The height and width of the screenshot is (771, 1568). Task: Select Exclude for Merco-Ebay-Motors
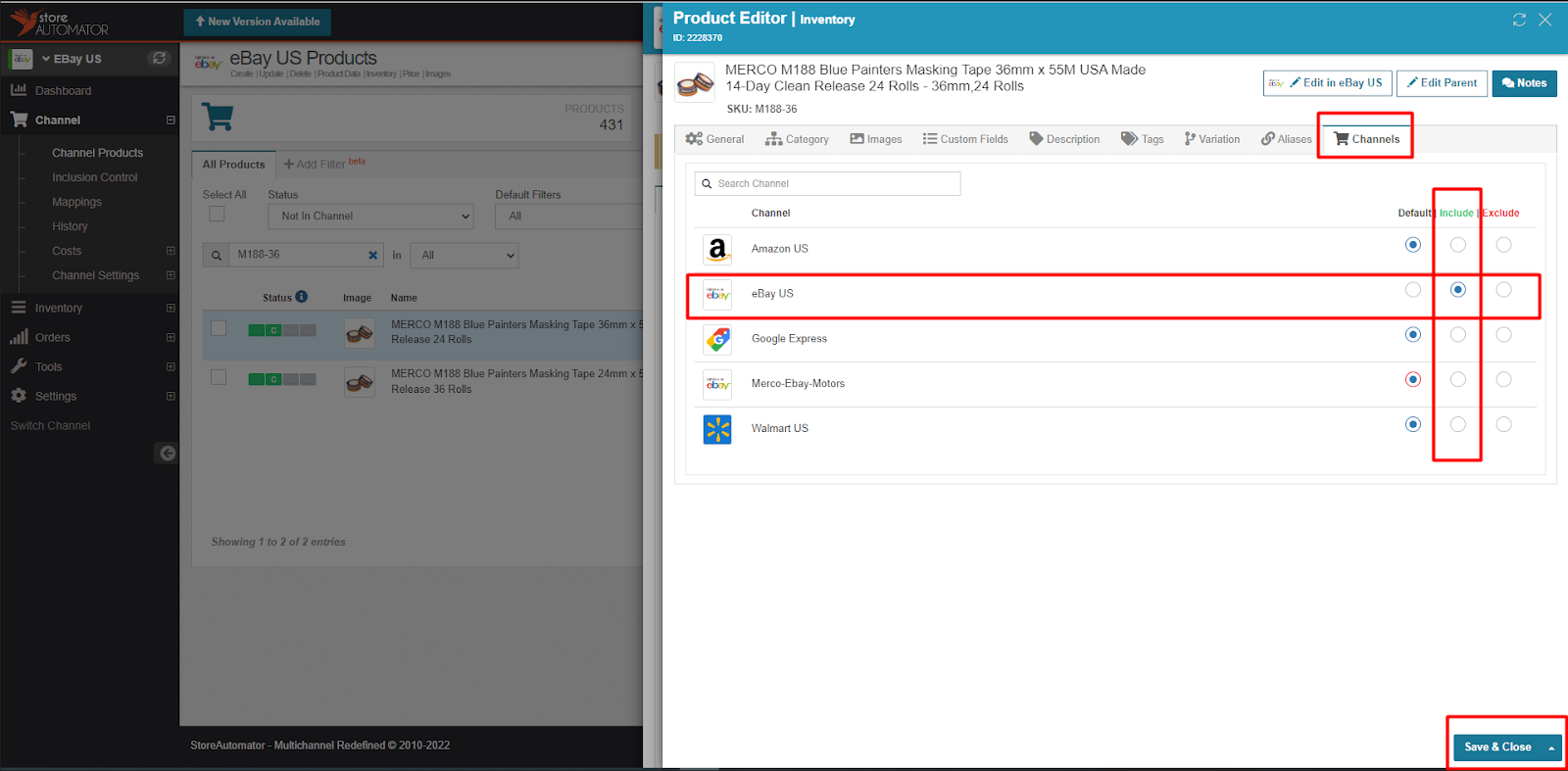pos(1503,379)
